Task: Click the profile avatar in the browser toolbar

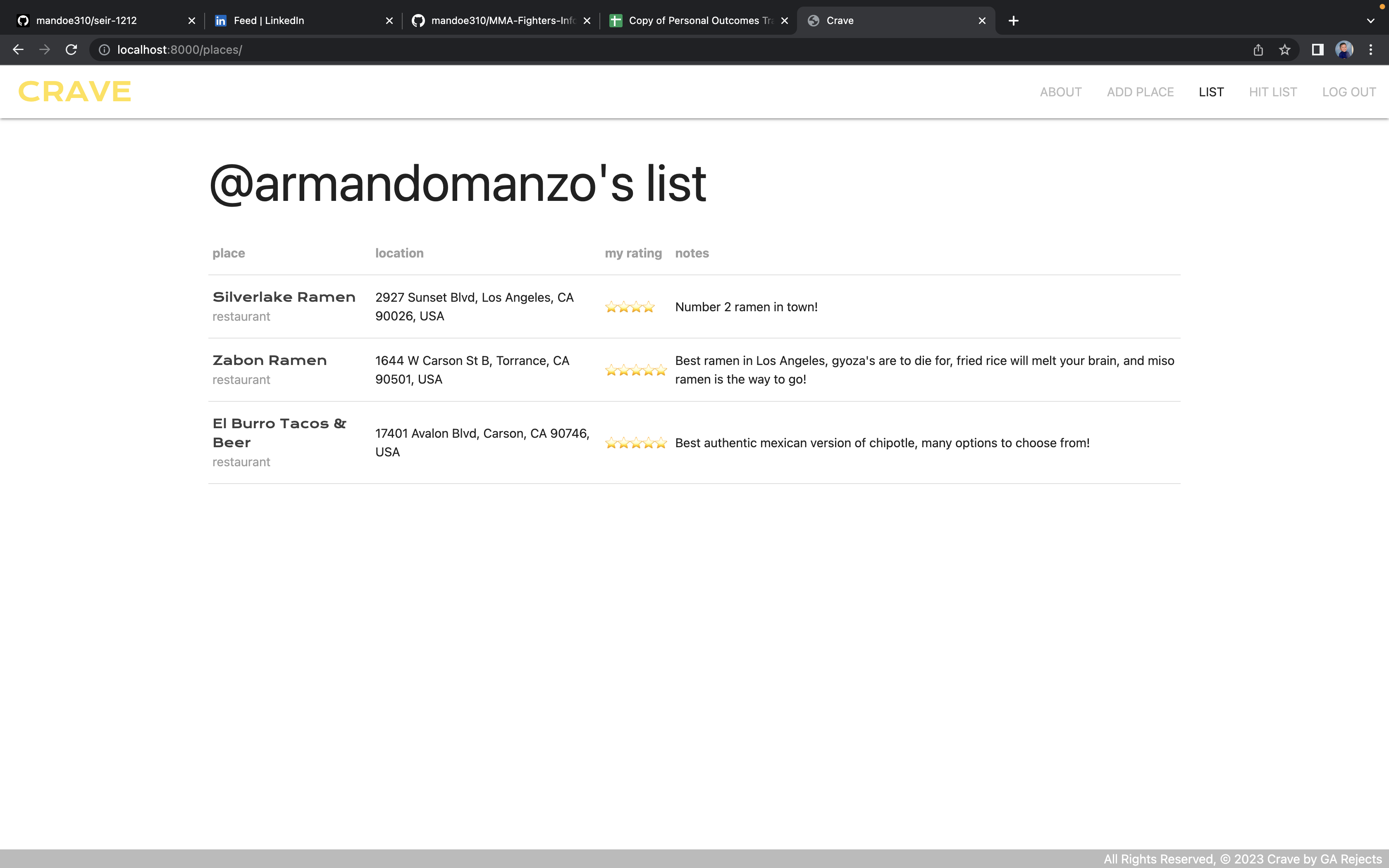Action: 1344,49
